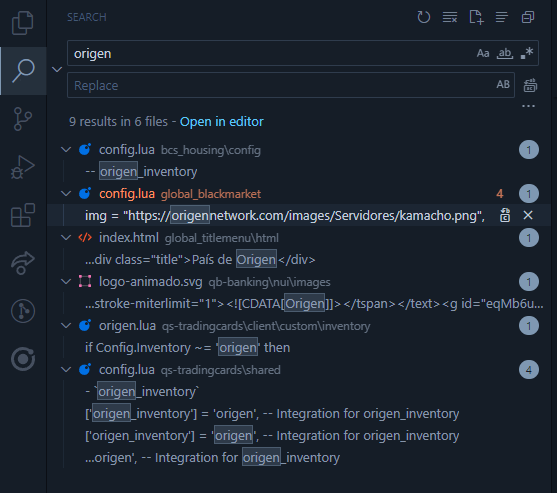View search results as tree
This screenshot has width=557, height=493.
click(x=502, y=17)
